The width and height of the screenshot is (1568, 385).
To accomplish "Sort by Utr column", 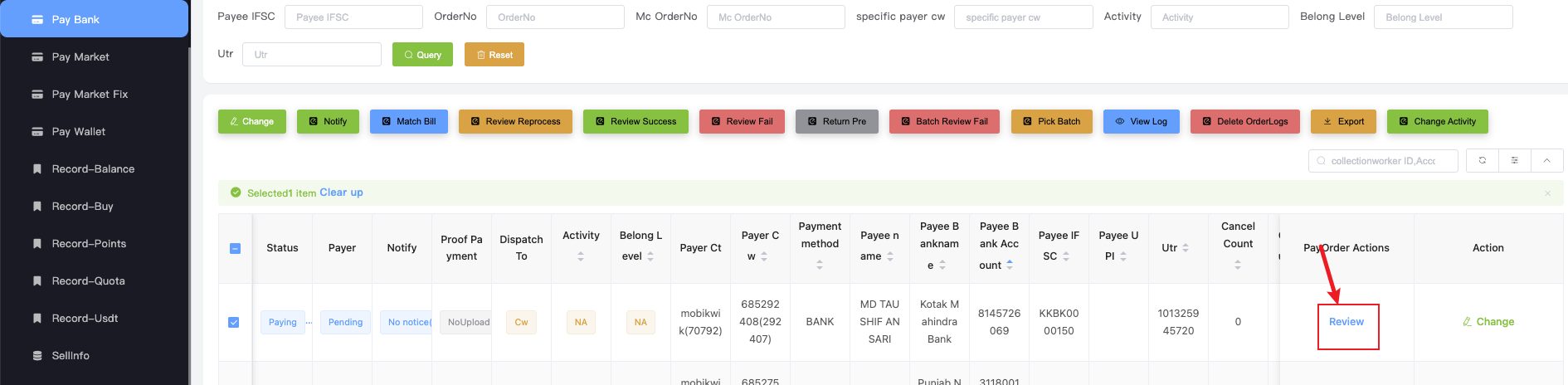I will coord(1186,248).
